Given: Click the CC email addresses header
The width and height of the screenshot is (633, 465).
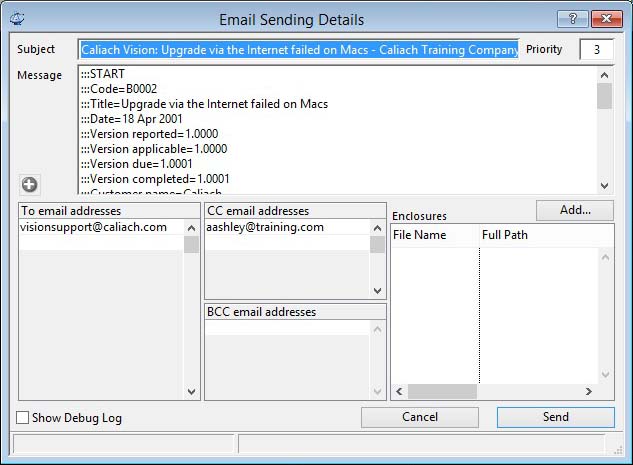Looking at the screenshot, I should point(295,211).
